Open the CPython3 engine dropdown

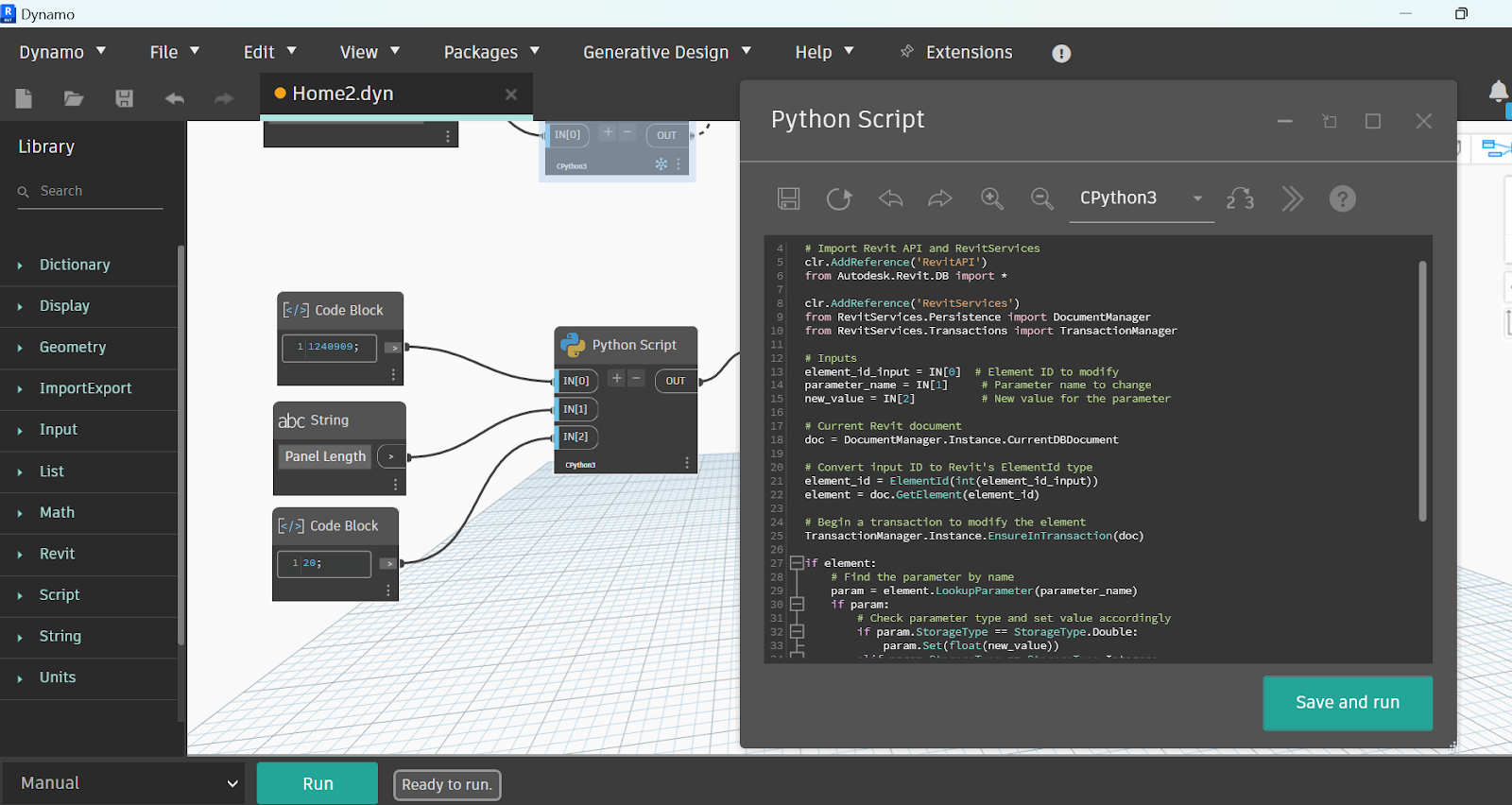[1142, 198]
